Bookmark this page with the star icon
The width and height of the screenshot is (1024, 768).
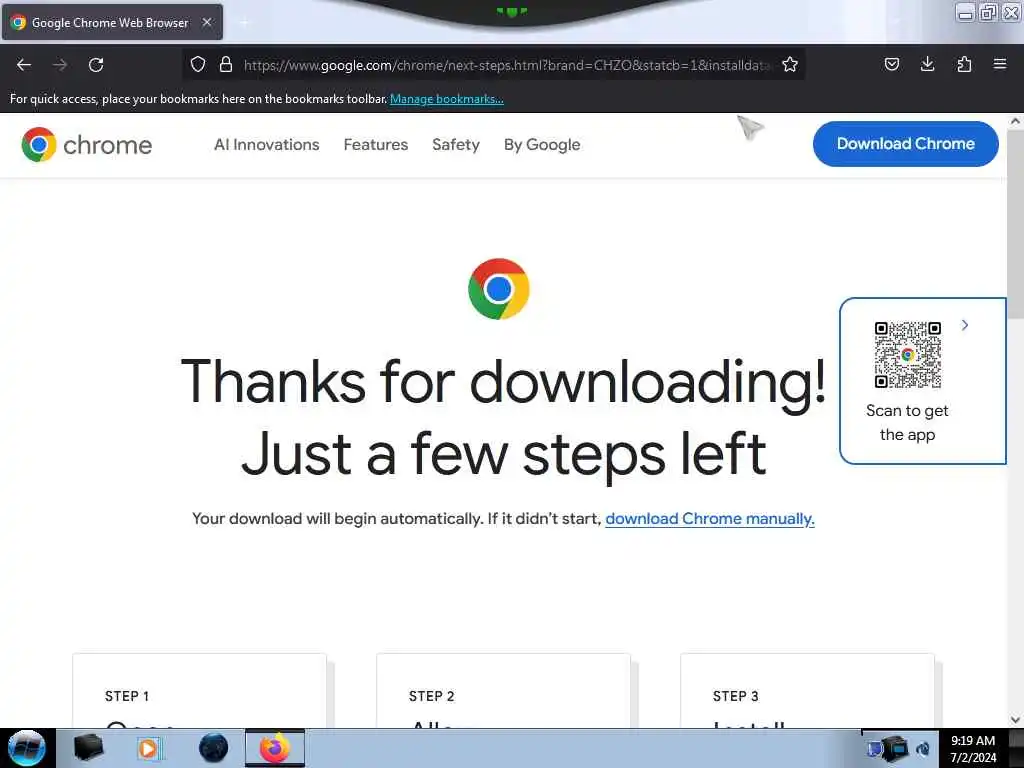[790, 64]
